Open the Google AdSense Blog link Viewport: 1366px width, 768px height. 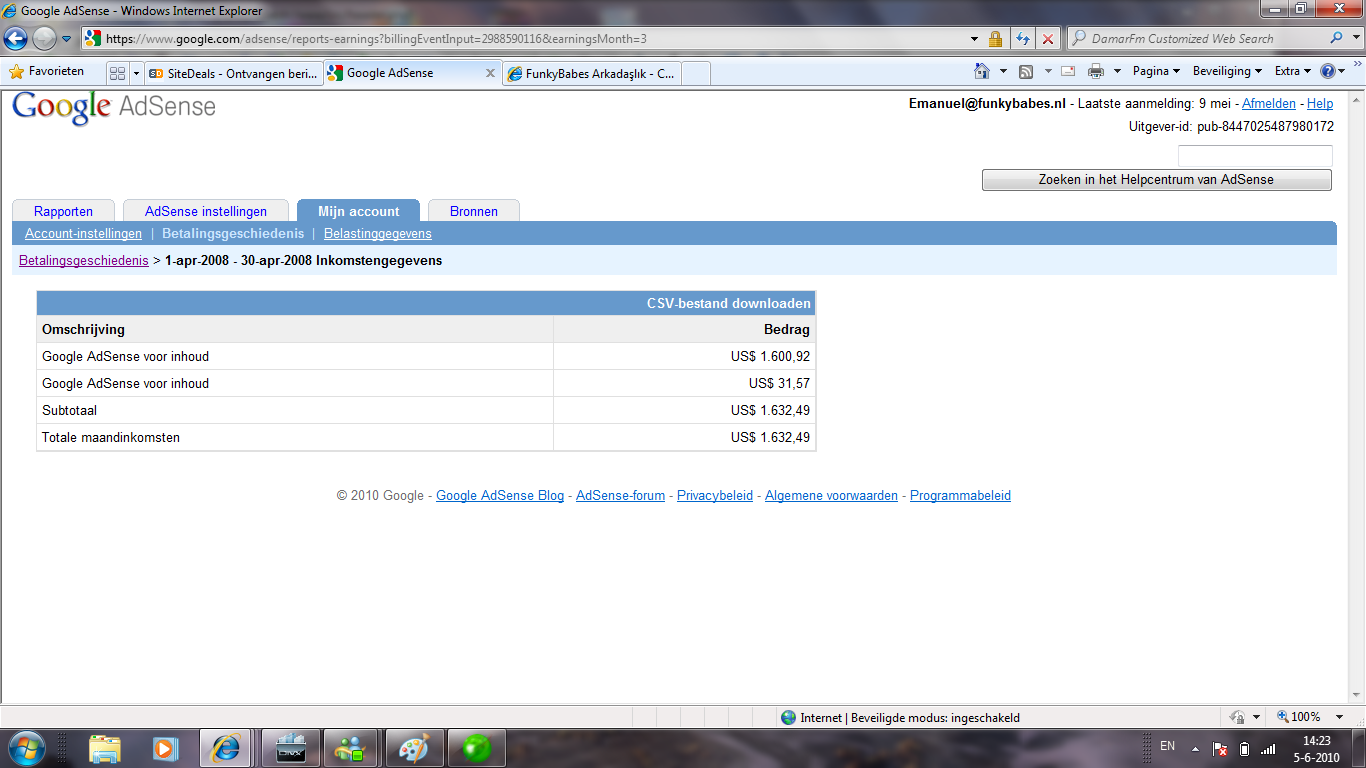[x=500, y=496]
